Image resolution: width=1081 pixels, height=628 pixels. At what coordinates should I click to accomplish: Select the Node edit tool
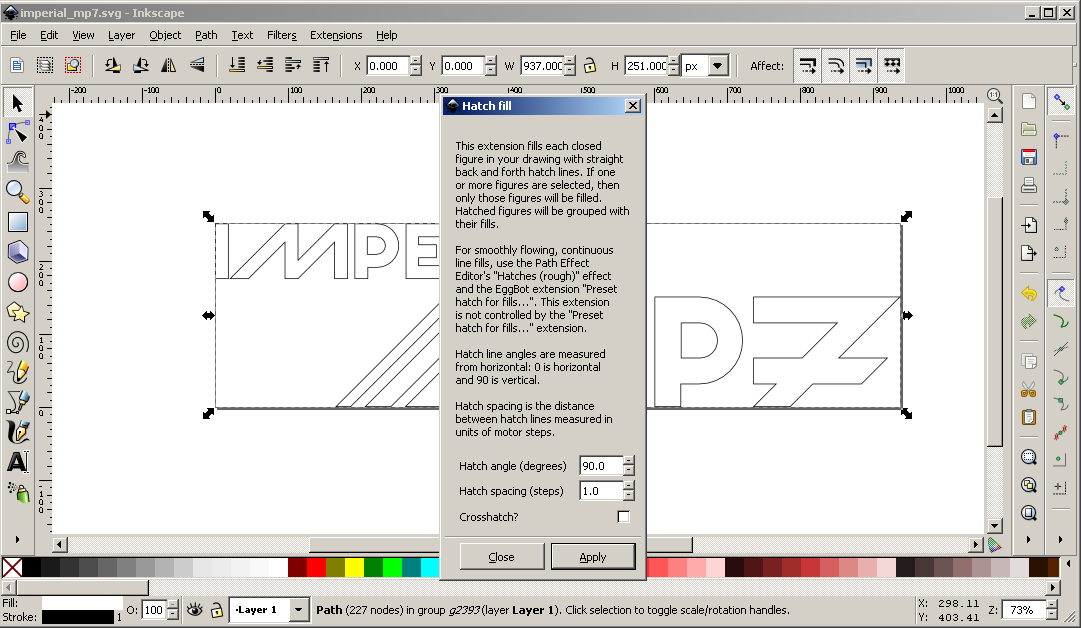click(17, 132)
